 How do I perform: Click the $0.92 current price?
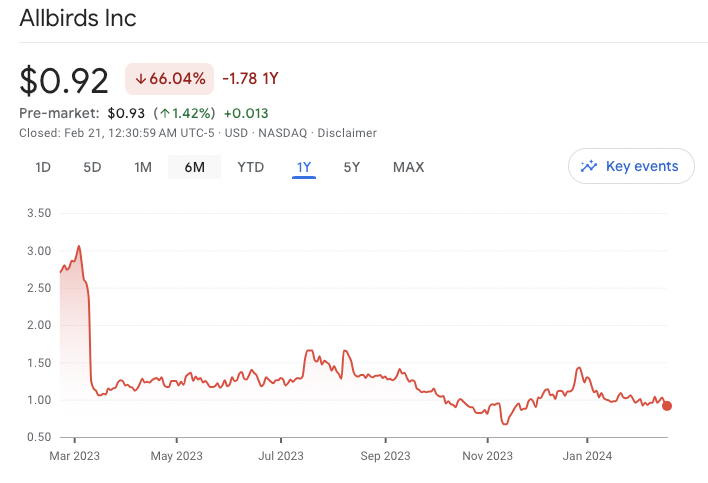click(x=64, y=81)
